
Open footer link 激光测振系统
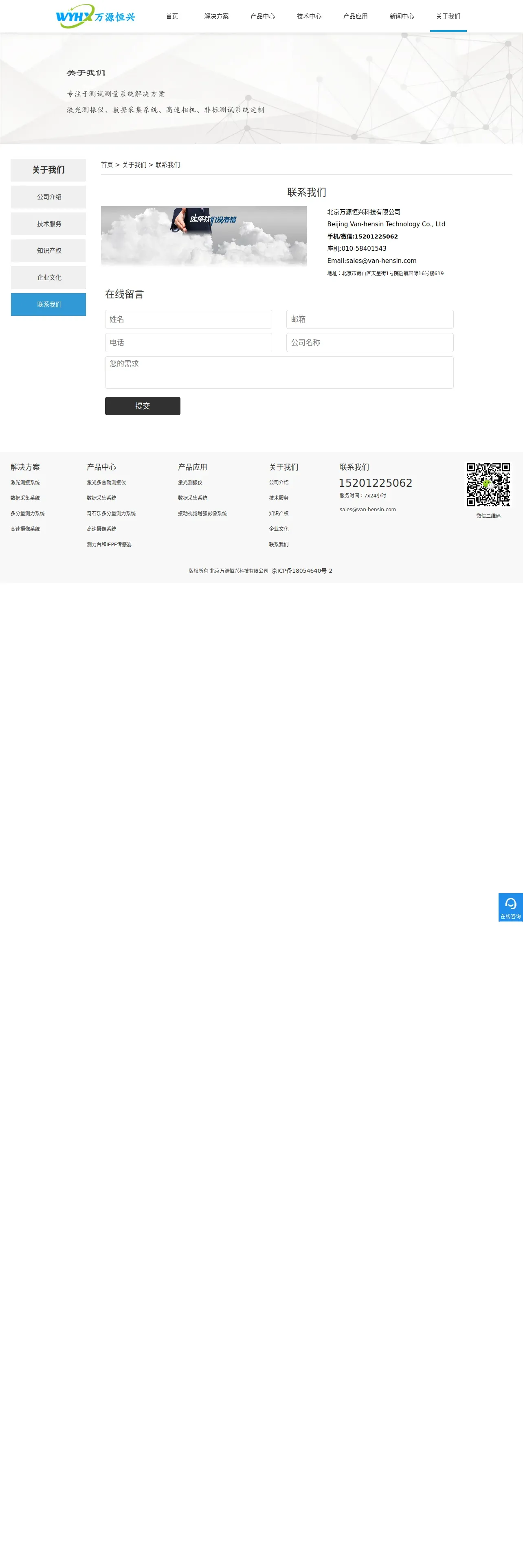click(25, 483)
